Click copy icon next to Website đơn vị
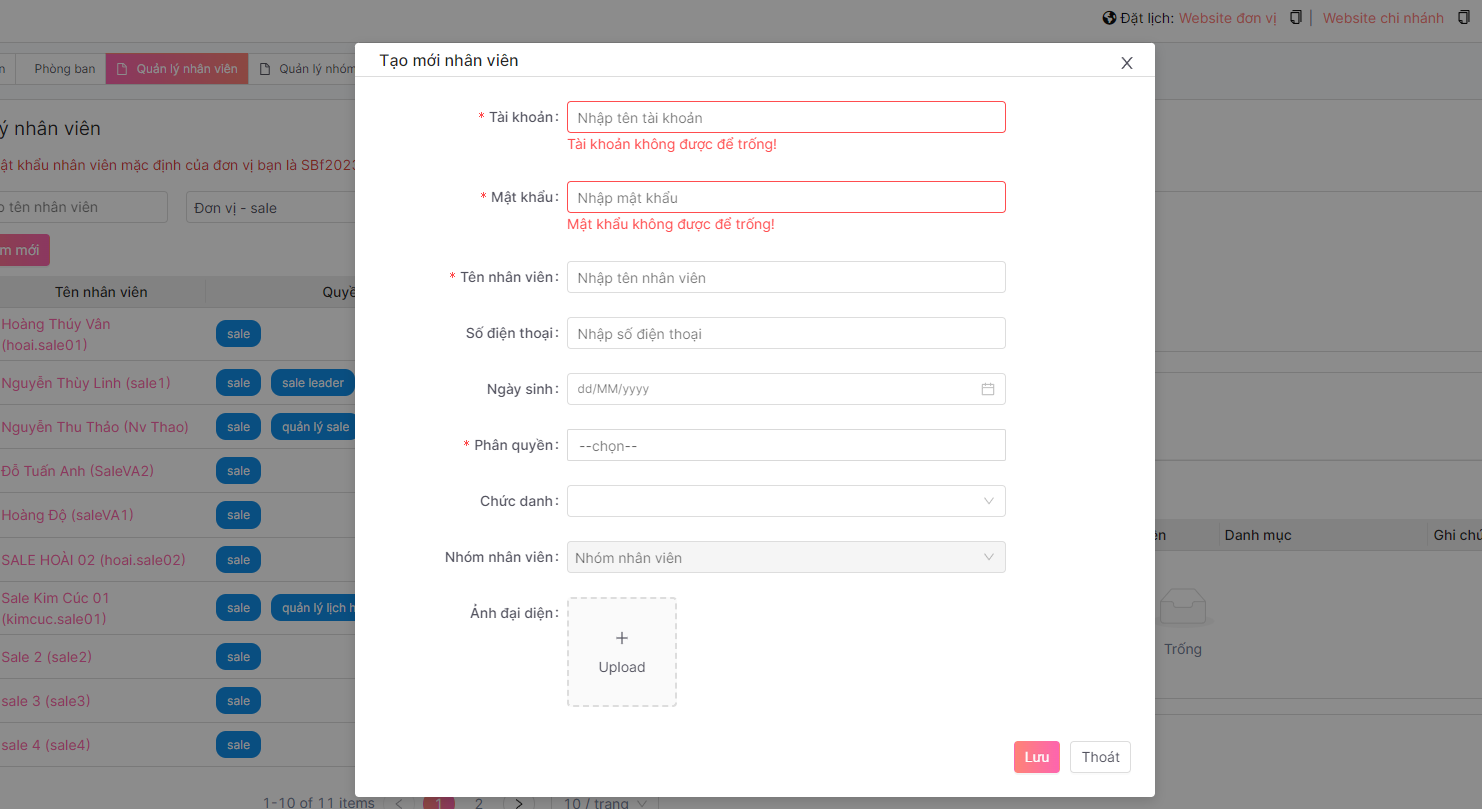This screenshot has width=1482, height=809. click(x=1295, y=18)
